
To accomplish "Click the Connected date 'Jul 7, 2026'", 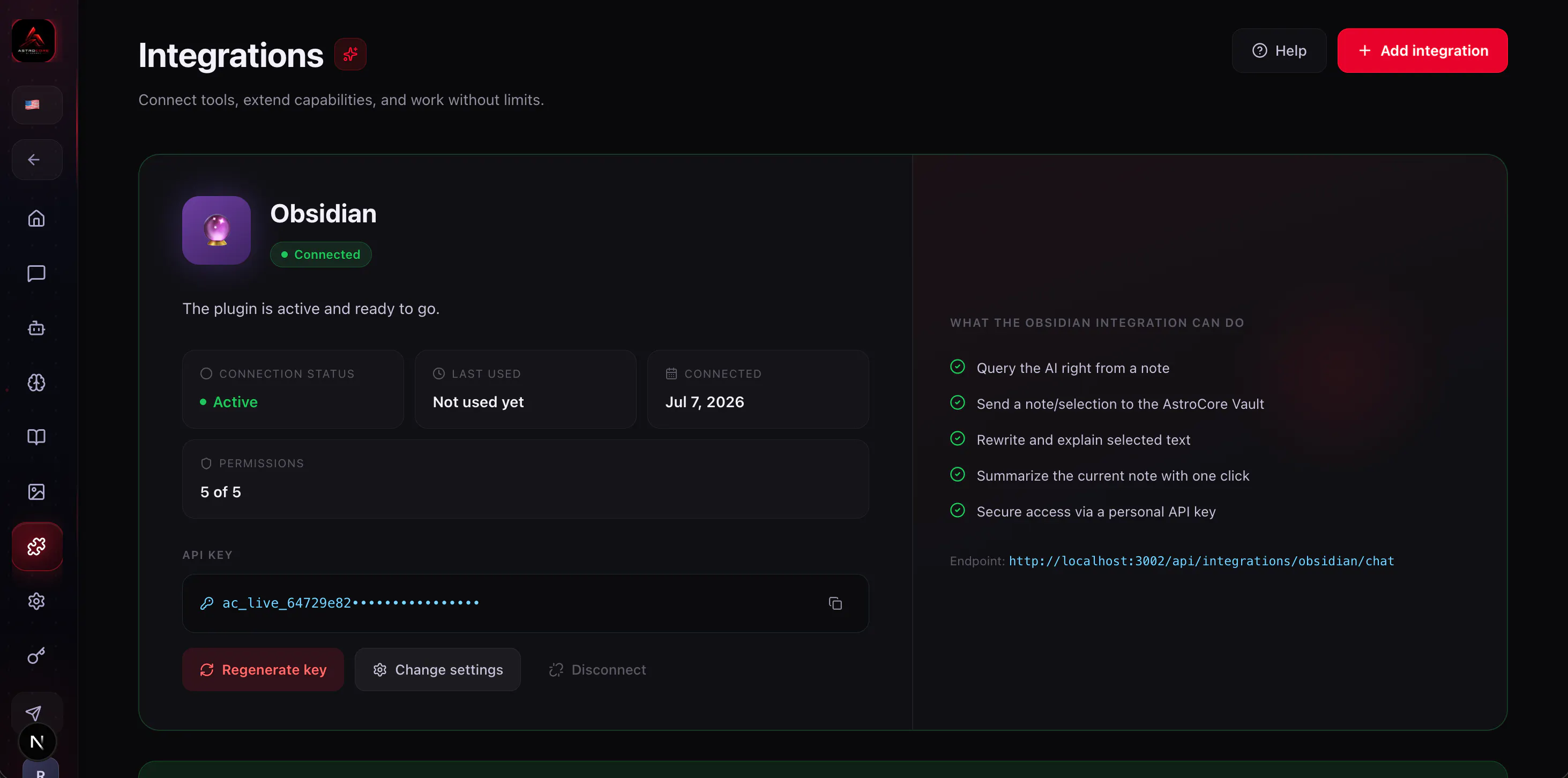I will (x=704, y=402).
